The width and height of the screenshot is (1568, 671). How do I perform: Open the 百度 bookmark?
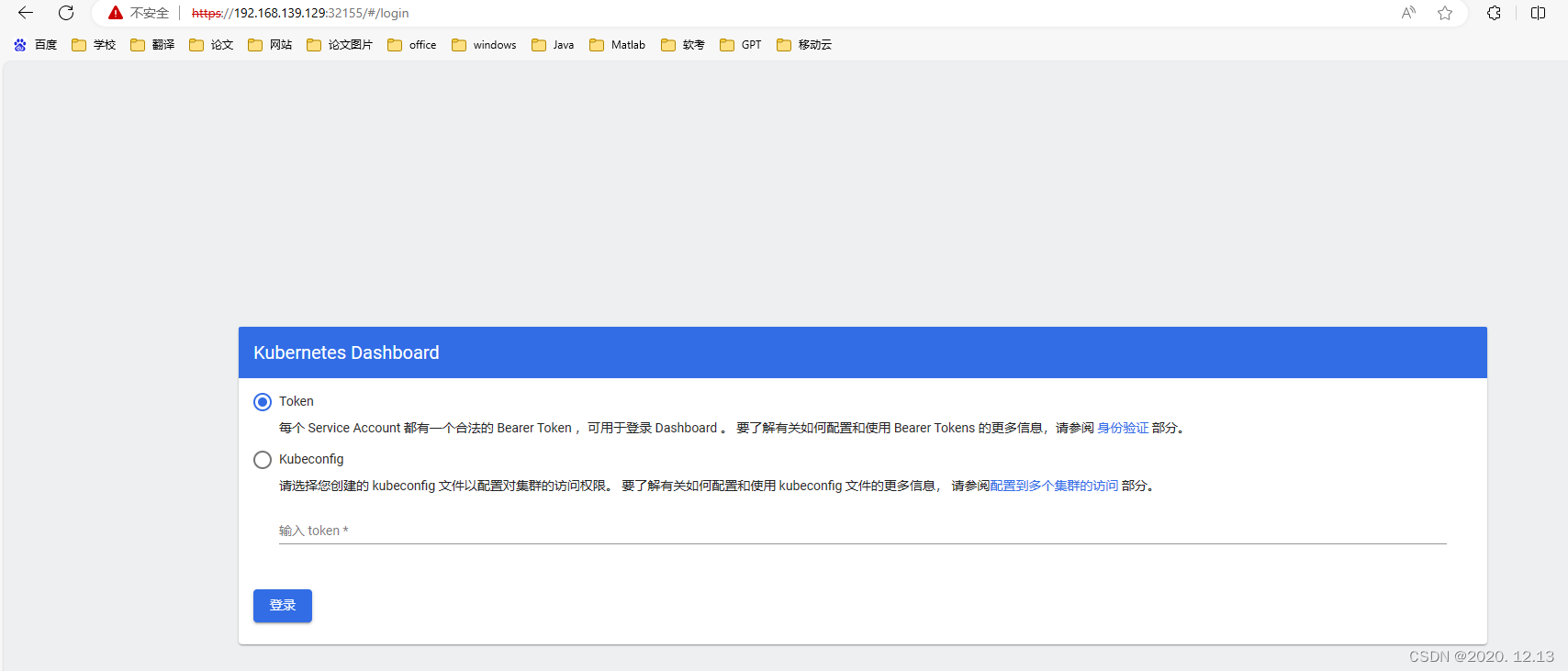36,44
